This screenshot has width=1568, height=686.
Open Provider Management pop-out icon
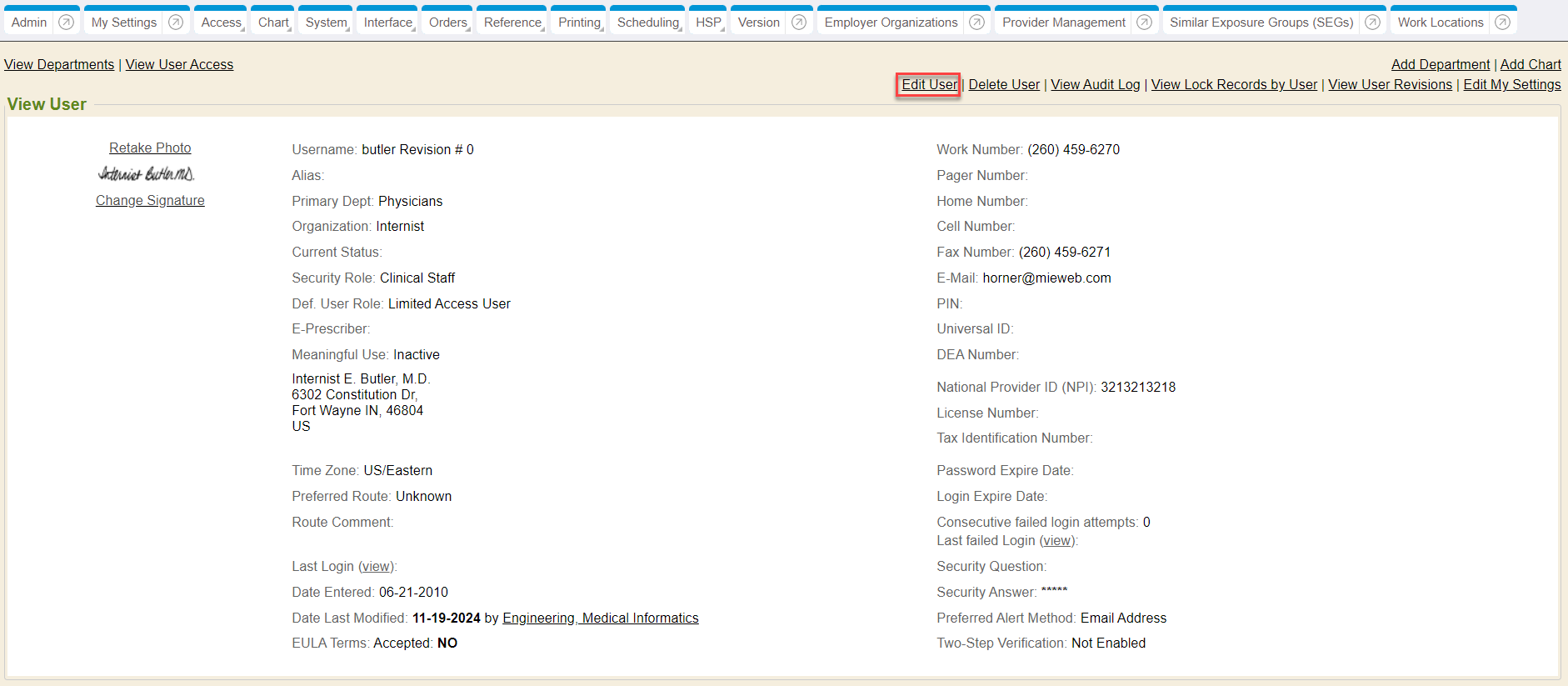point(1145,23)
